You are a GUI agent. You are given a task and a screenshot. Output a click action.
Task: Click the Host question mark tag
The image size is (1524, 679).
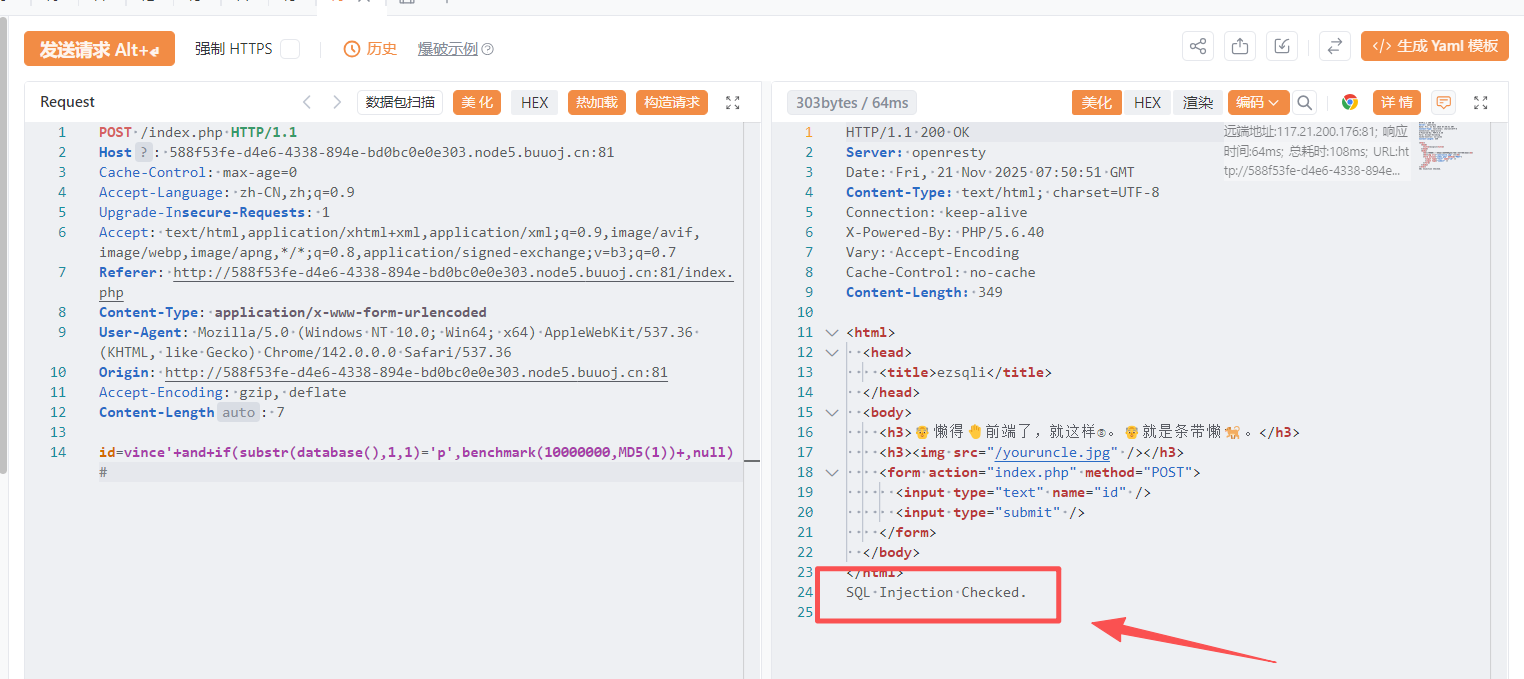pyautogui.click(x=145, y=153)
